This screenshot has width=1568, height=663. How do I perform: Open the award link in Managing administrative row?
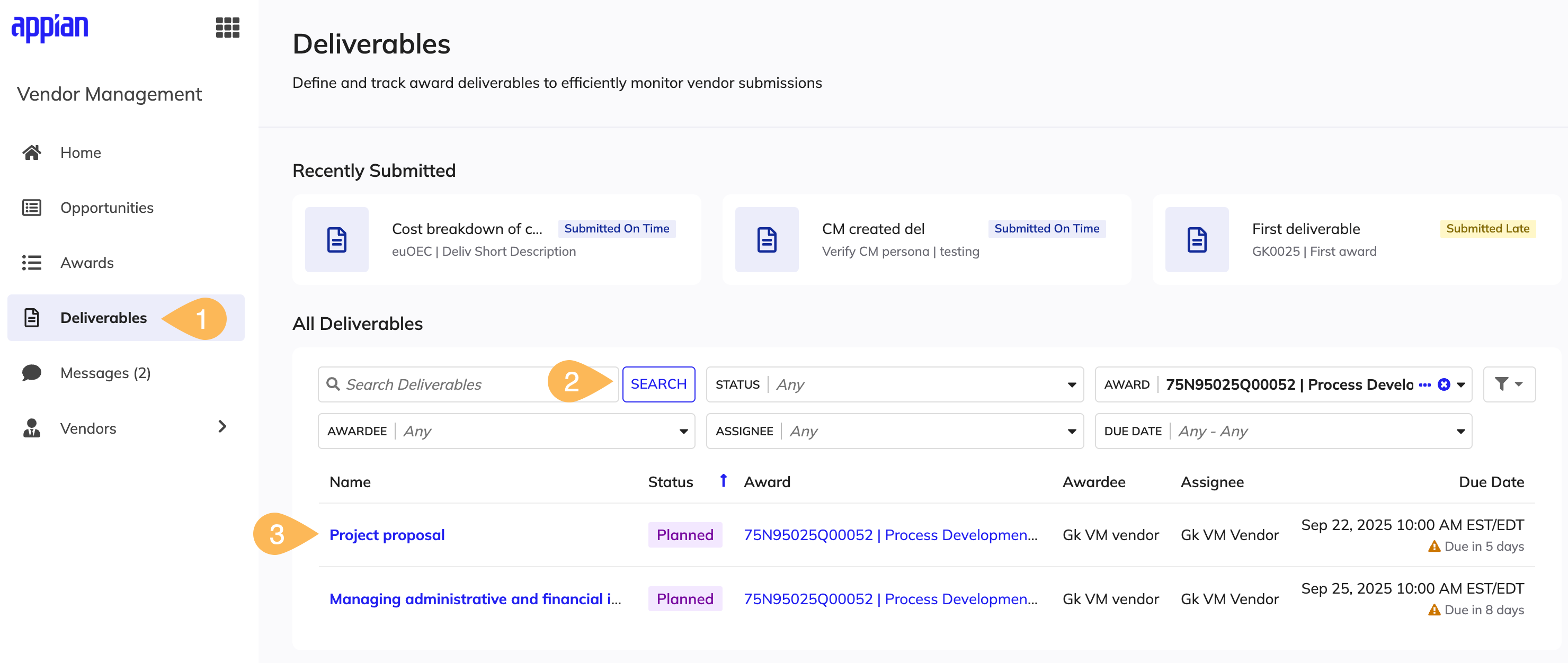click(890, 598)
